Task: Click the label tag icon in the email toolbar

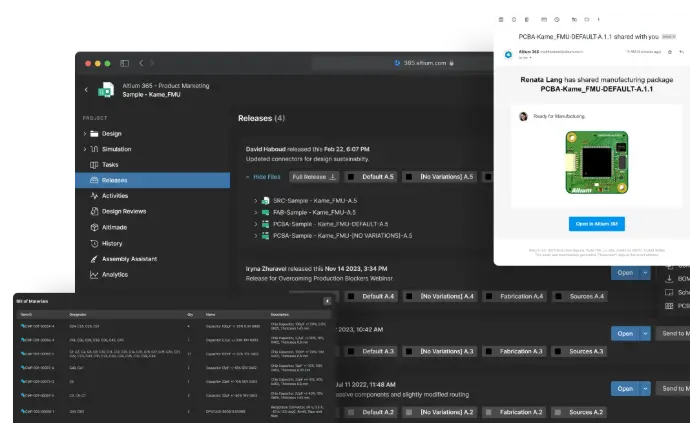Action: 587,19
